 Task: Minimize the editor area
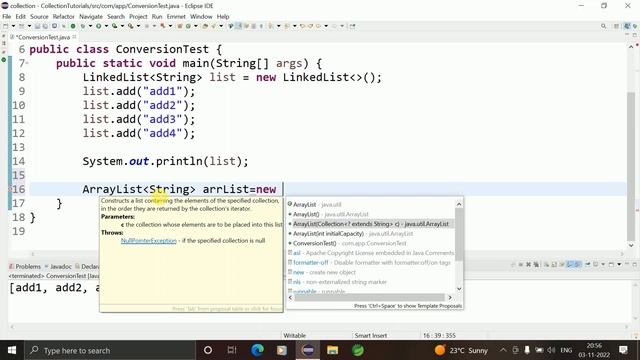627,35
